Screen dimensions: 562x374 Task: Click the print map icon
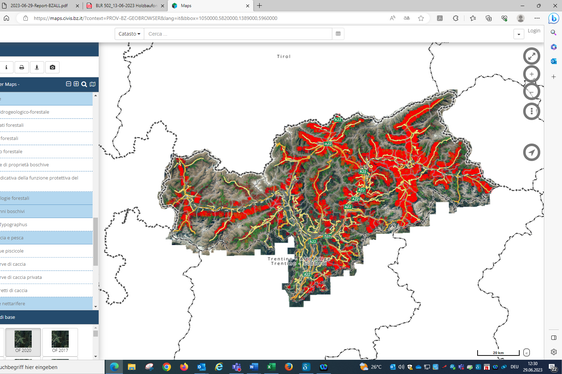(22, 67)
